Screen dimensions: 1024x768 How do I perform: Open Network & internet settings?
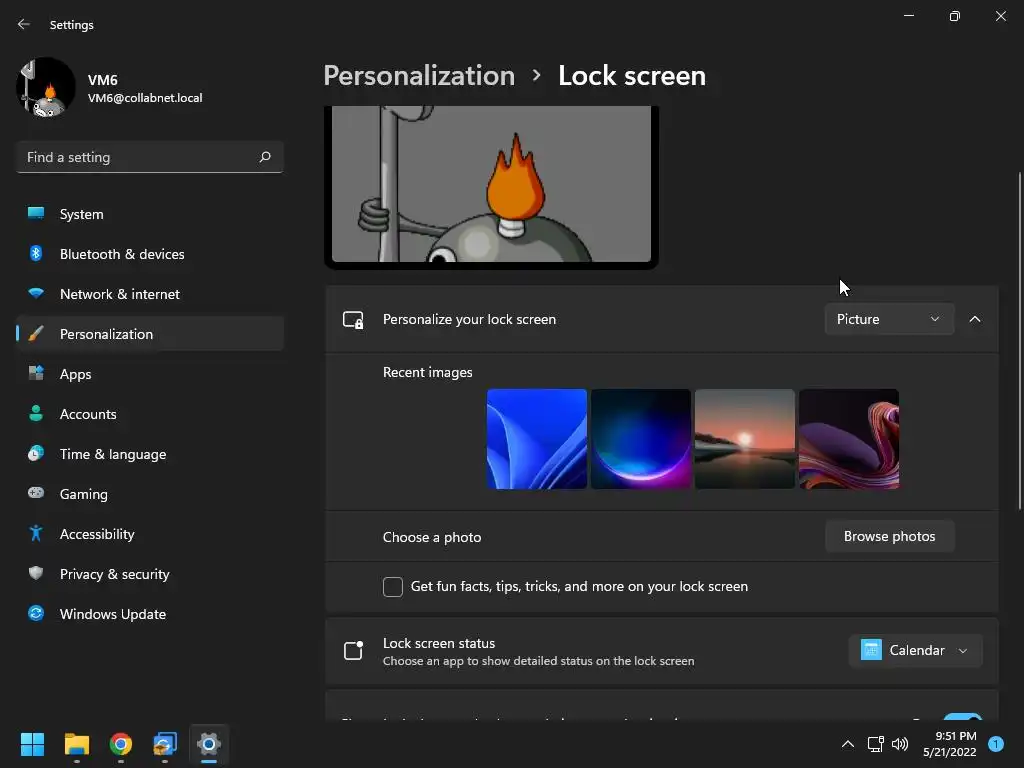click(x=150, y=293)
